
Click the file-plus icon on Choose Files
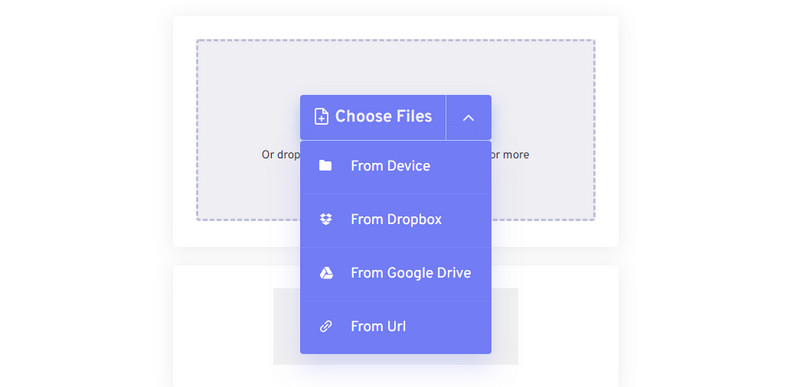pyautogui.click(x=321, y=116)
